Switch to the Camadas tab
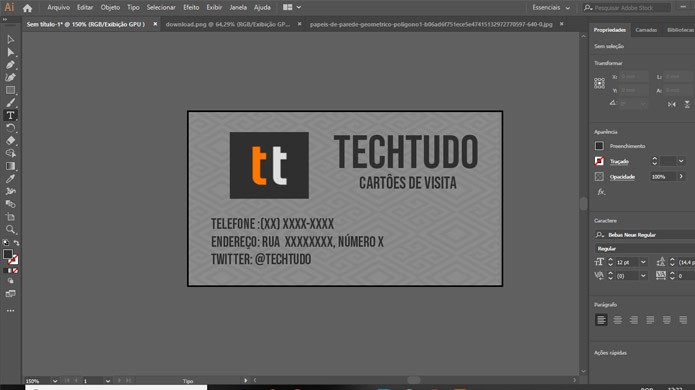The width and height of the screenshot is (695, 390). [646, 30]
